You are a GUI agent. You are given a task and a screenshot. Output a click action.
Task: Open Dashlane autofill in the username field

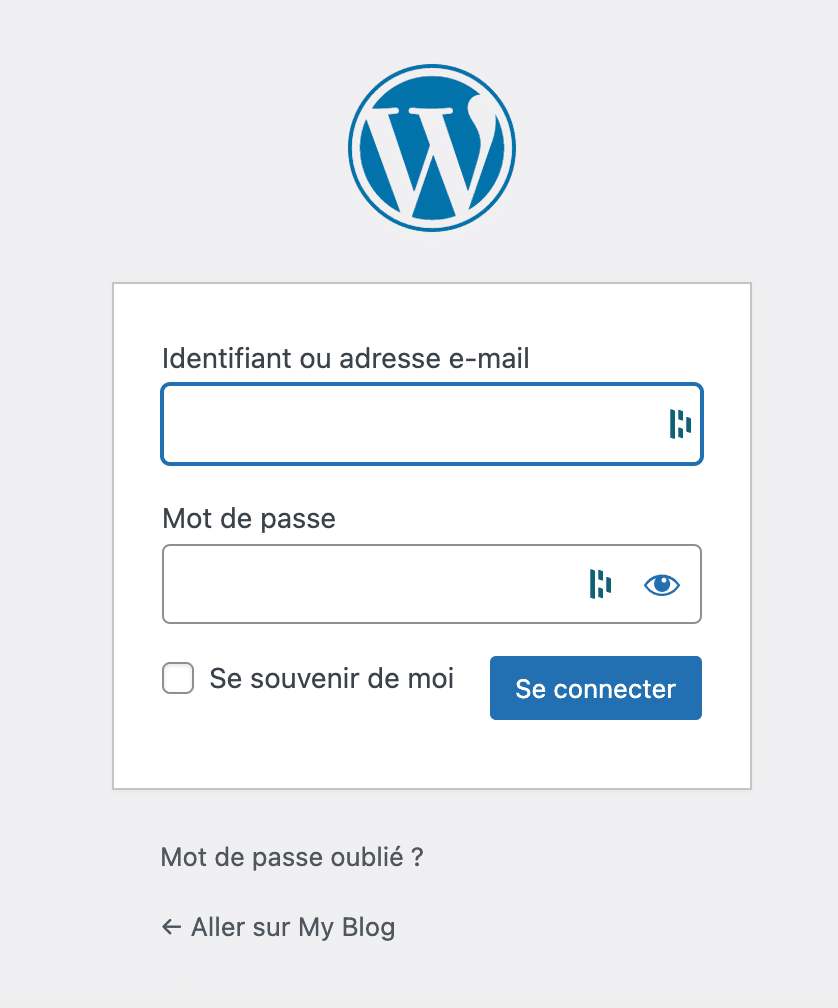[x=680, y=424]
